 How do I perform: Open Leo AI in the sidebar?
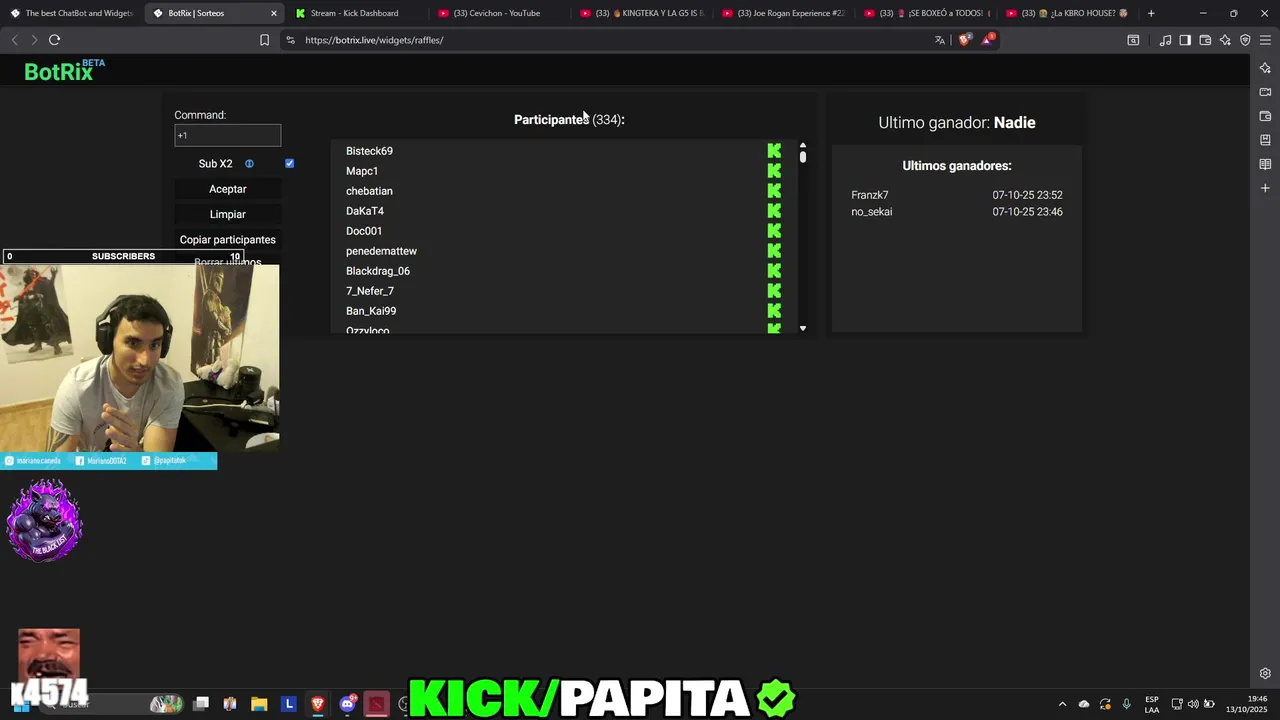click(1265, 68)
